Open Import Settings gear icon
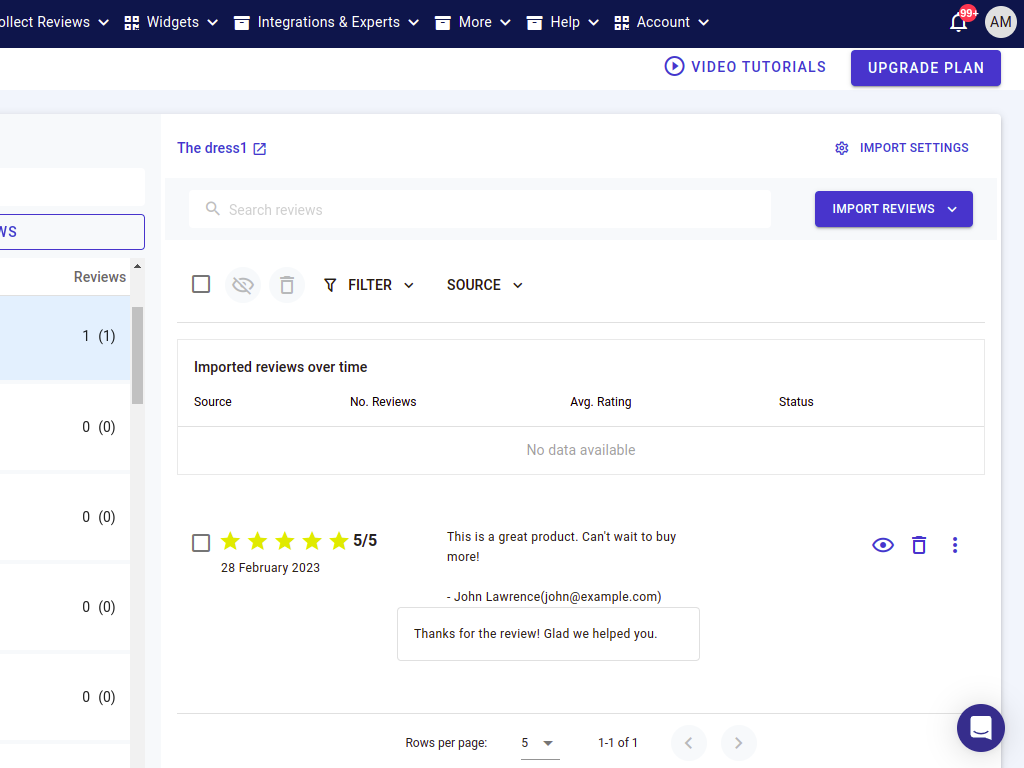This screenshot has height=768, width=1024. [842, 148]
